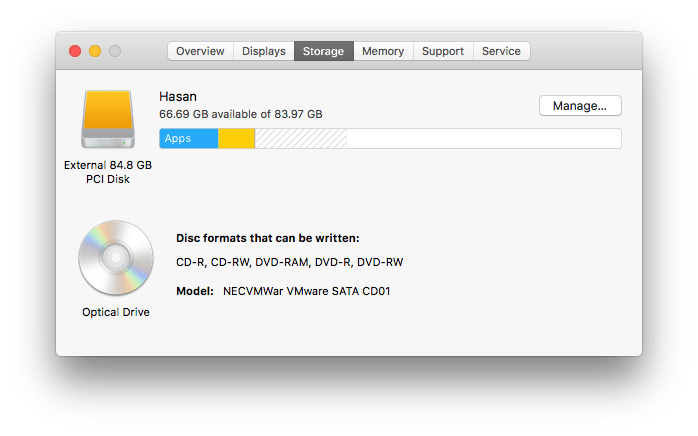Select the Storage tab
698x436 pixels.
point(323,51)
